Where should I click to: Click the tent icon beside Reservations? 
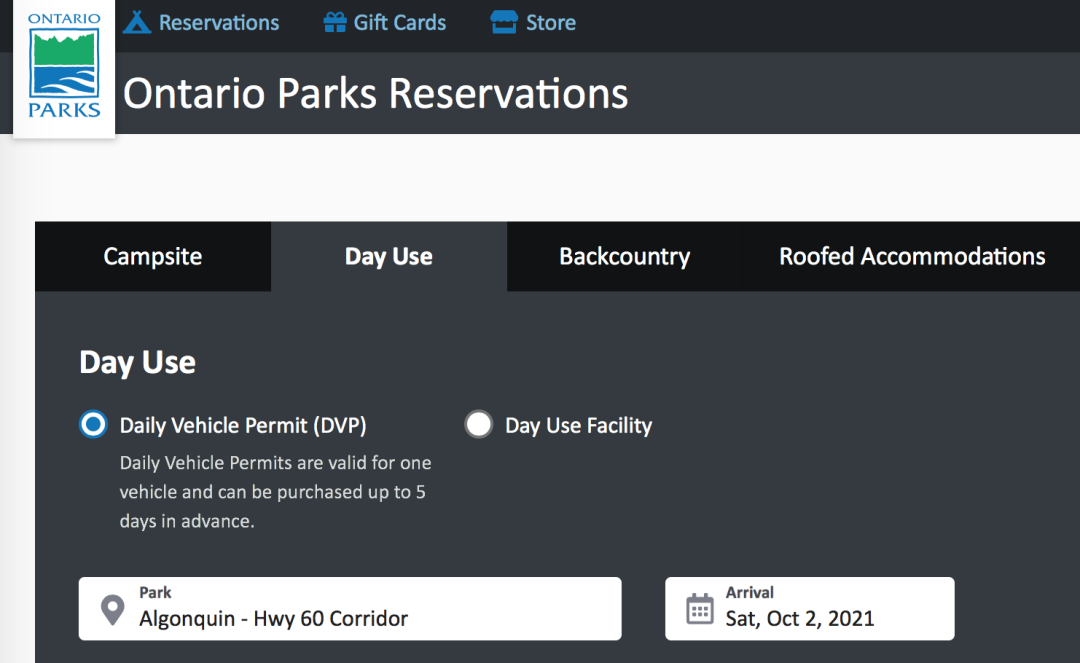coord(136,22)
